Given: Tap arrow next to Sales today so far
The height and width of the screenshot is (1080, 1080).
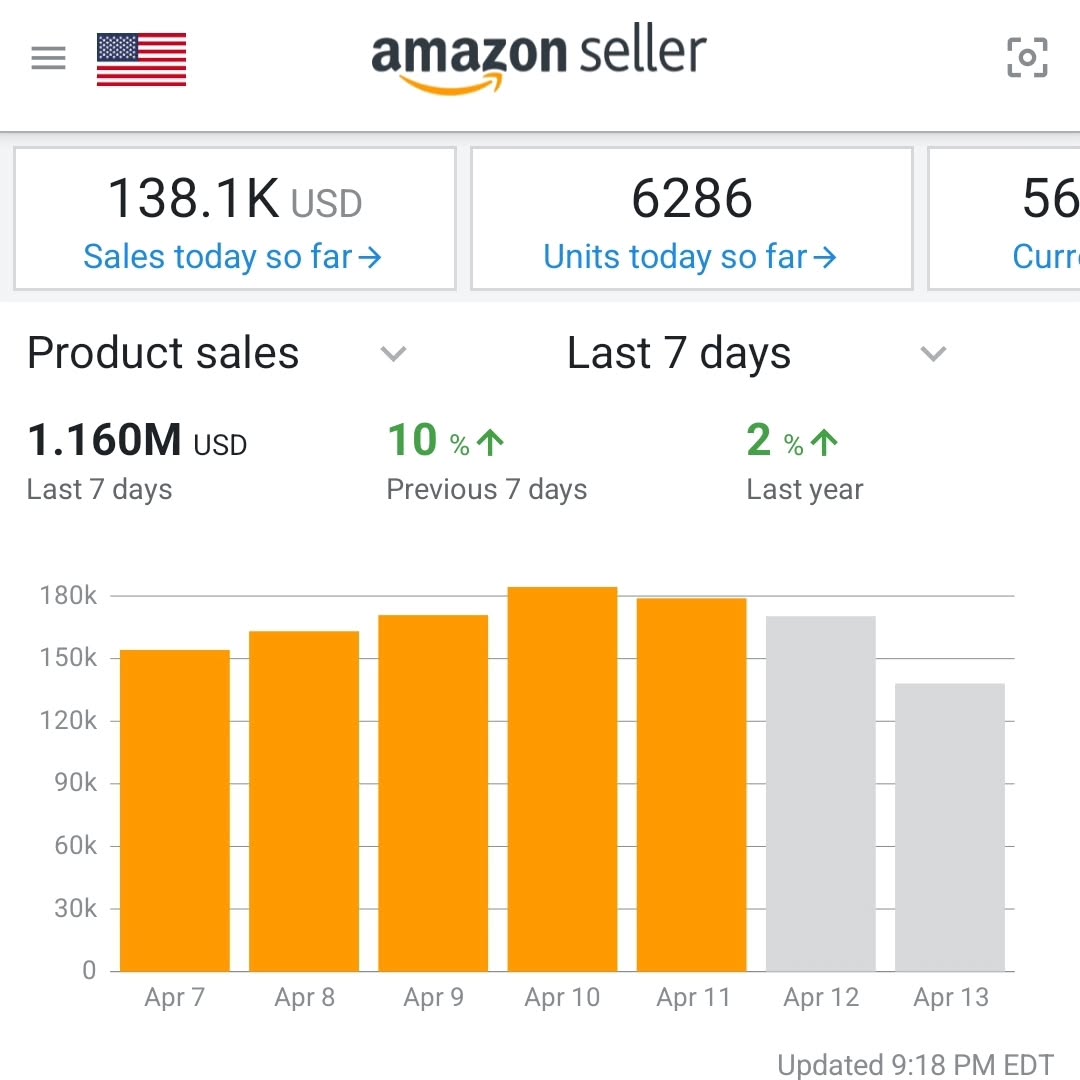Looking at the screenshot, I should click(370, 258).
